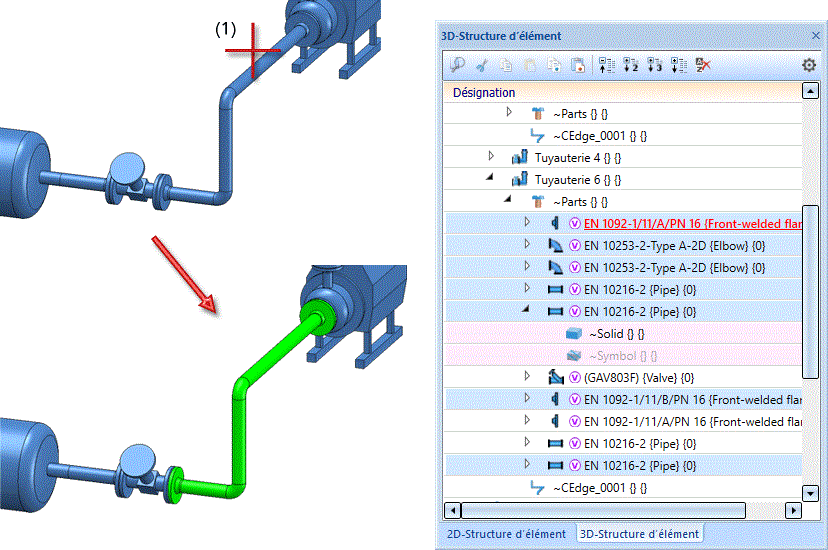Click the remove A-Z sorting icon
This screenshot has width=828, height=550.
(703, 65)
